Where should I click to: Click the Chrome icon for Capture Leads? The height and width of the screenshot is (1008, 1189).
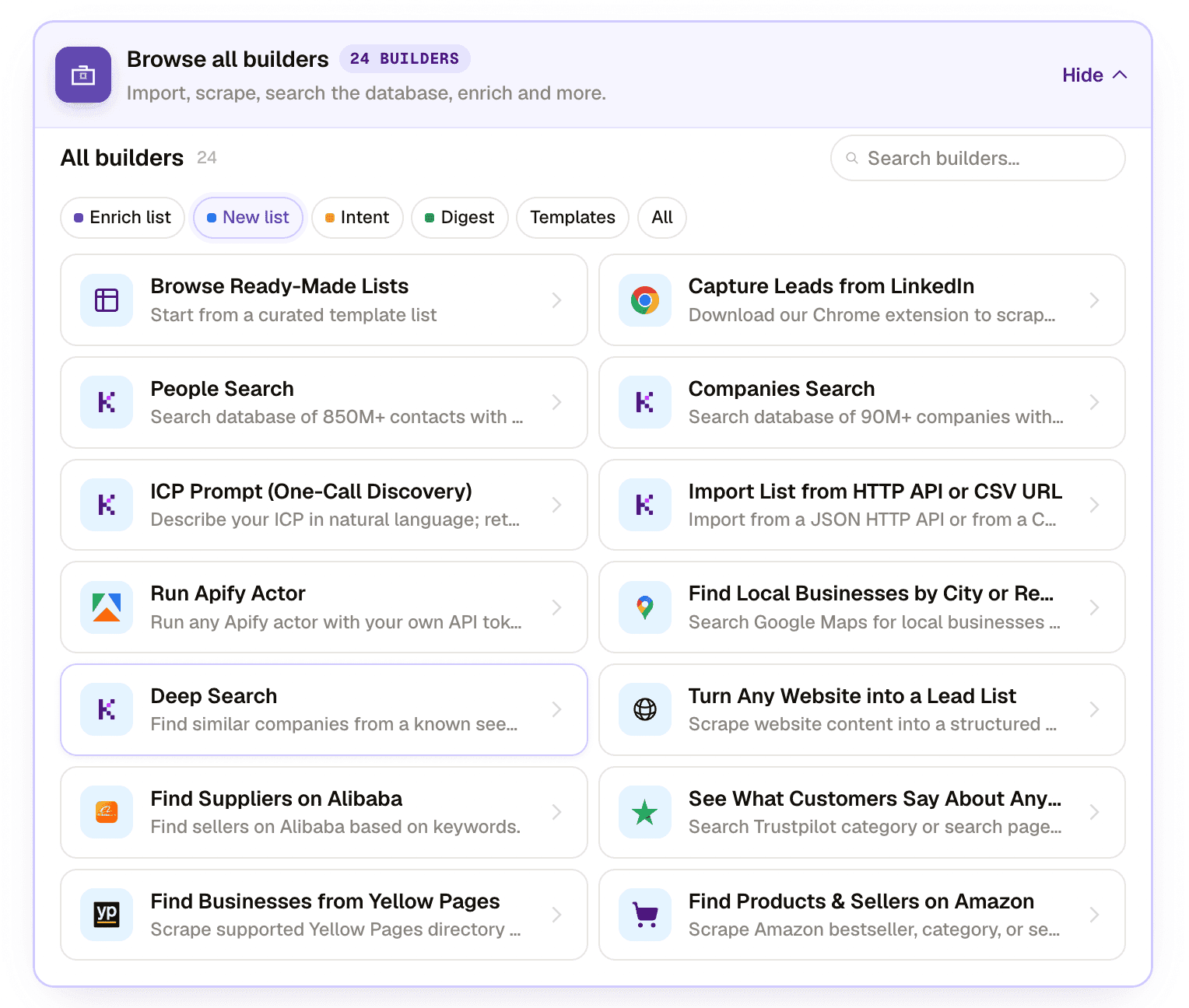645,300
